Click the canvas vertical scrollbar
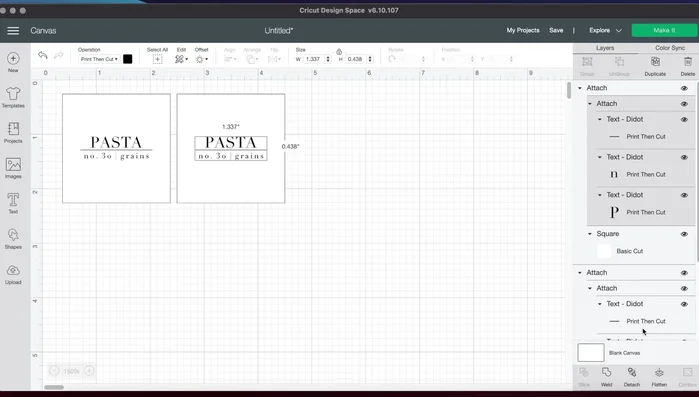 [x=569, y=90]
